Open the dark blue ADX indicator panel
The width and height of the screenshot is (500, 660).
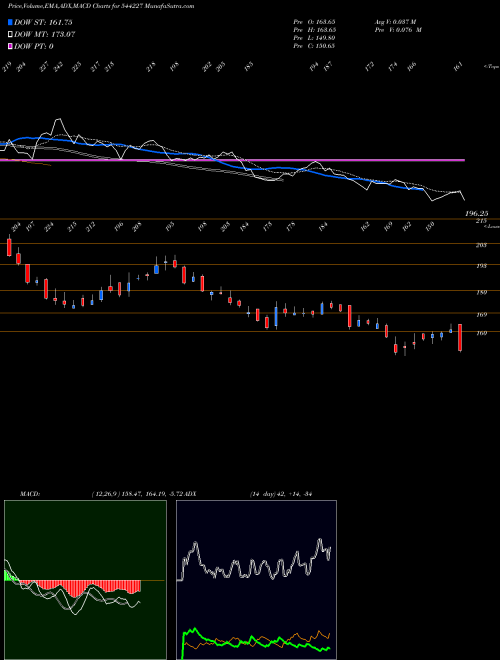pyautogui.click(x=256, y=580)
